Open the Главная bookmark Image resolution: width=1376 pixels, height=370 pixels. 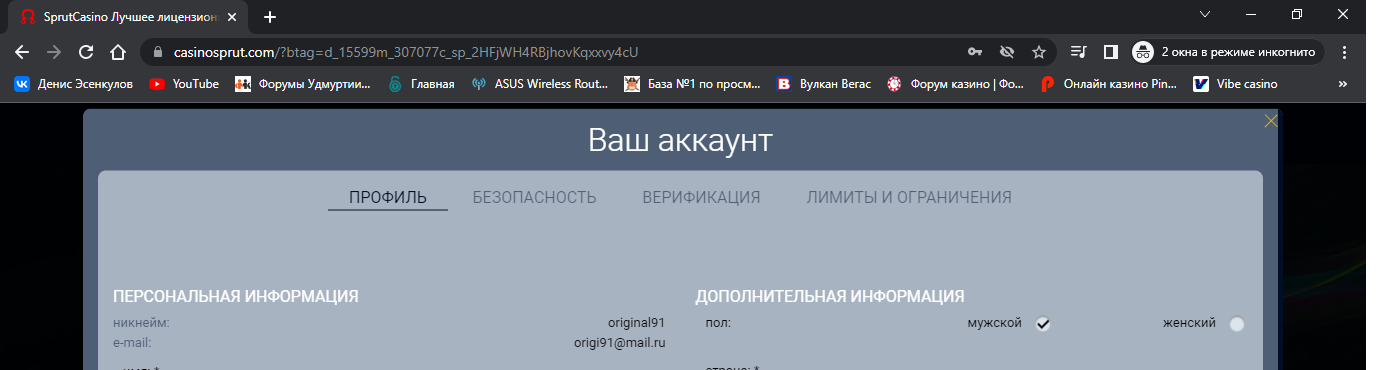(421, 84)
